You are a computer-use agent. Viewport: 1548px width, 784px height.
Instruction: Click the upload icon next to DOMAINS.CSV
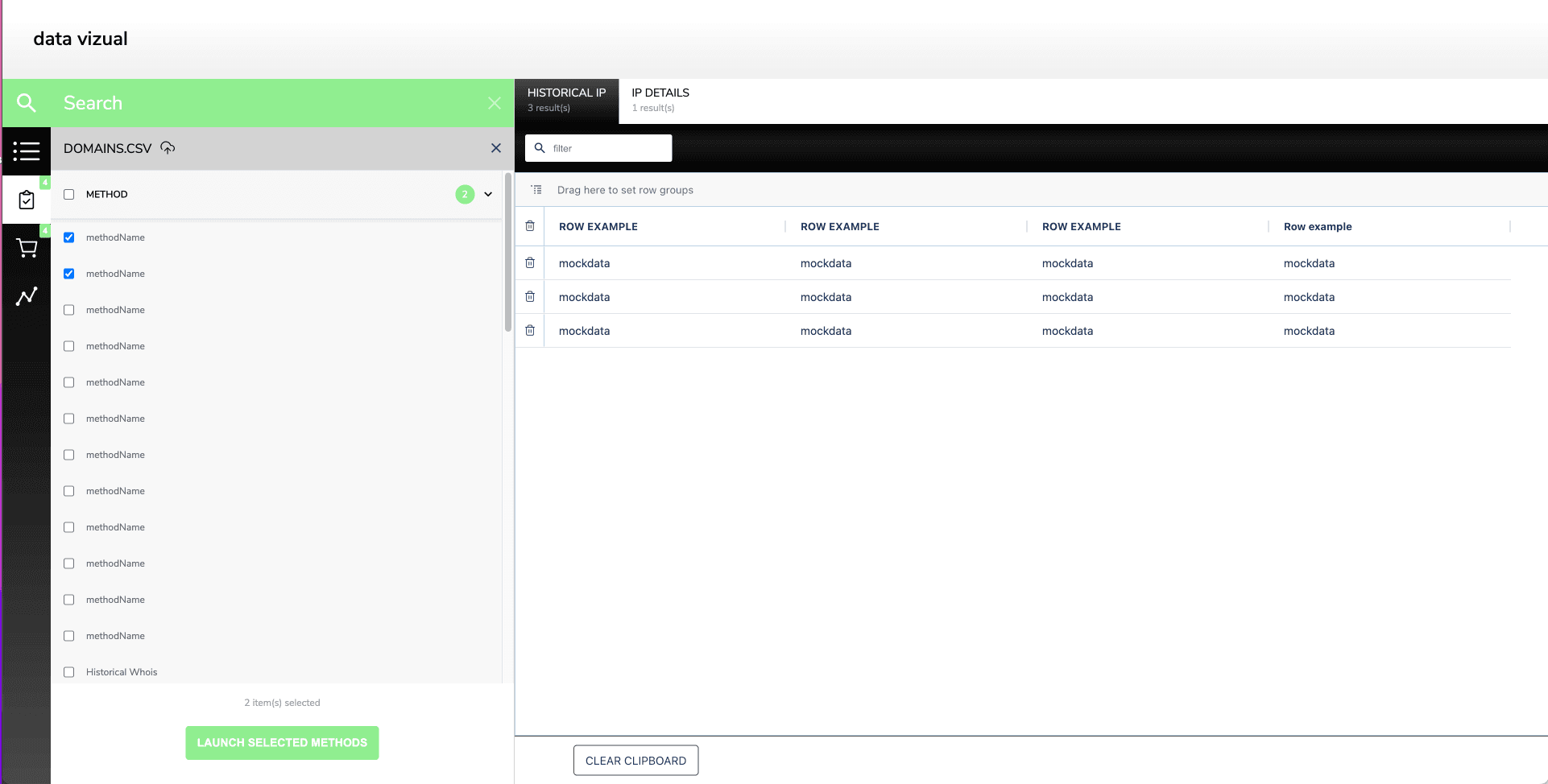pos(168,147)
